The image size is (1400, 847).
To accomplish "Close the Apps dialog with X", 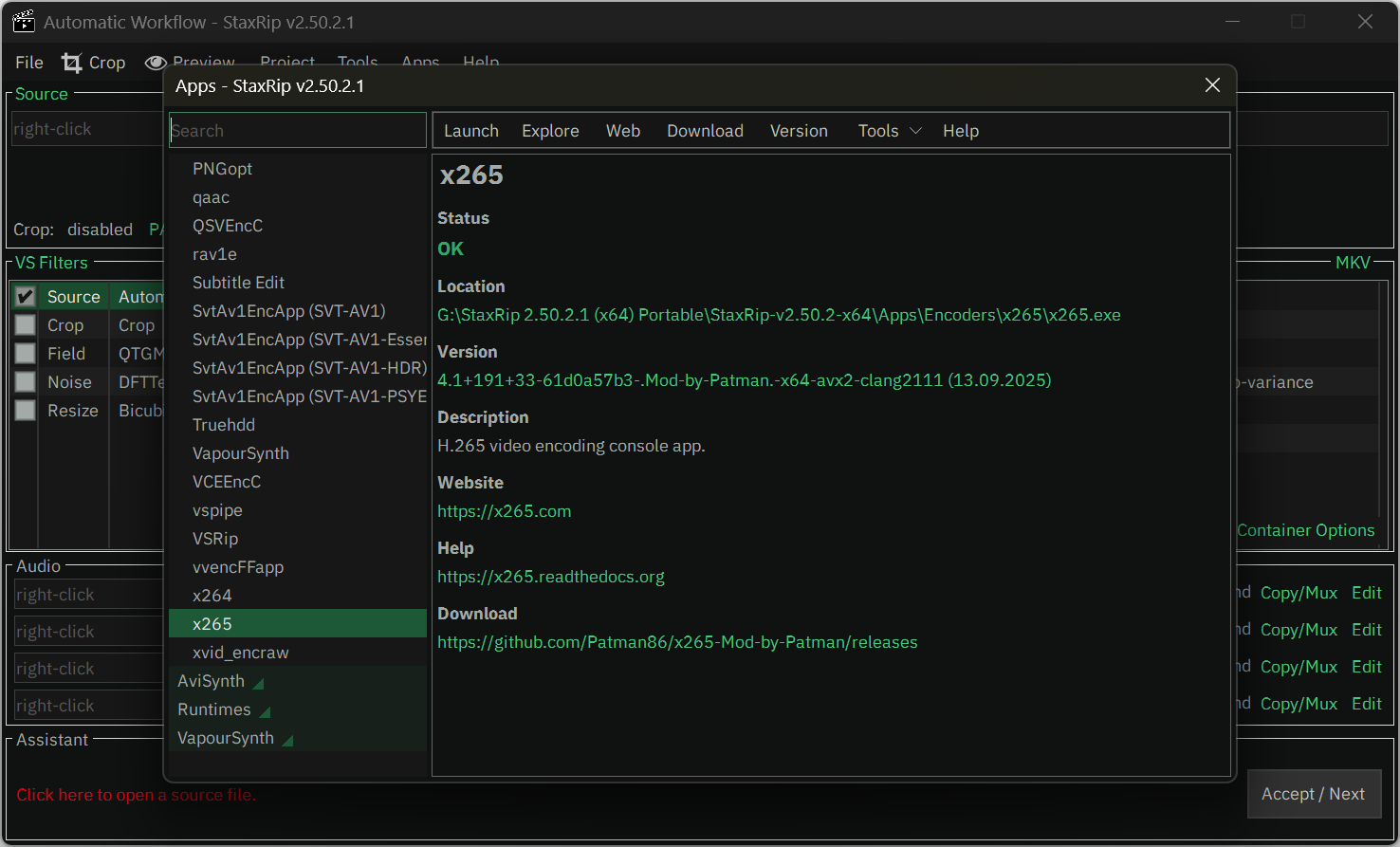I will tap(1212, 85).
